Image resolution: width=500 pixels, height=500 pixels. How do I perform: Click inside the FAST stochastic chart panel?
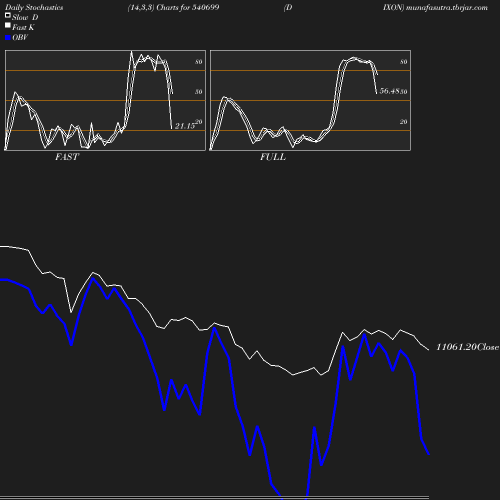[x=105, y=100]
